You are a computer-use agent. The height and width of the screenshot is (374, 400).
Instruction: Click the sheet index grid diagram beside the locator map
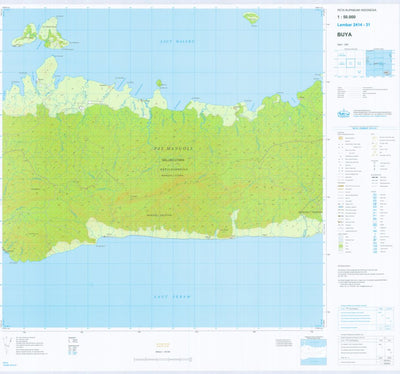click(x=349, y=63)
